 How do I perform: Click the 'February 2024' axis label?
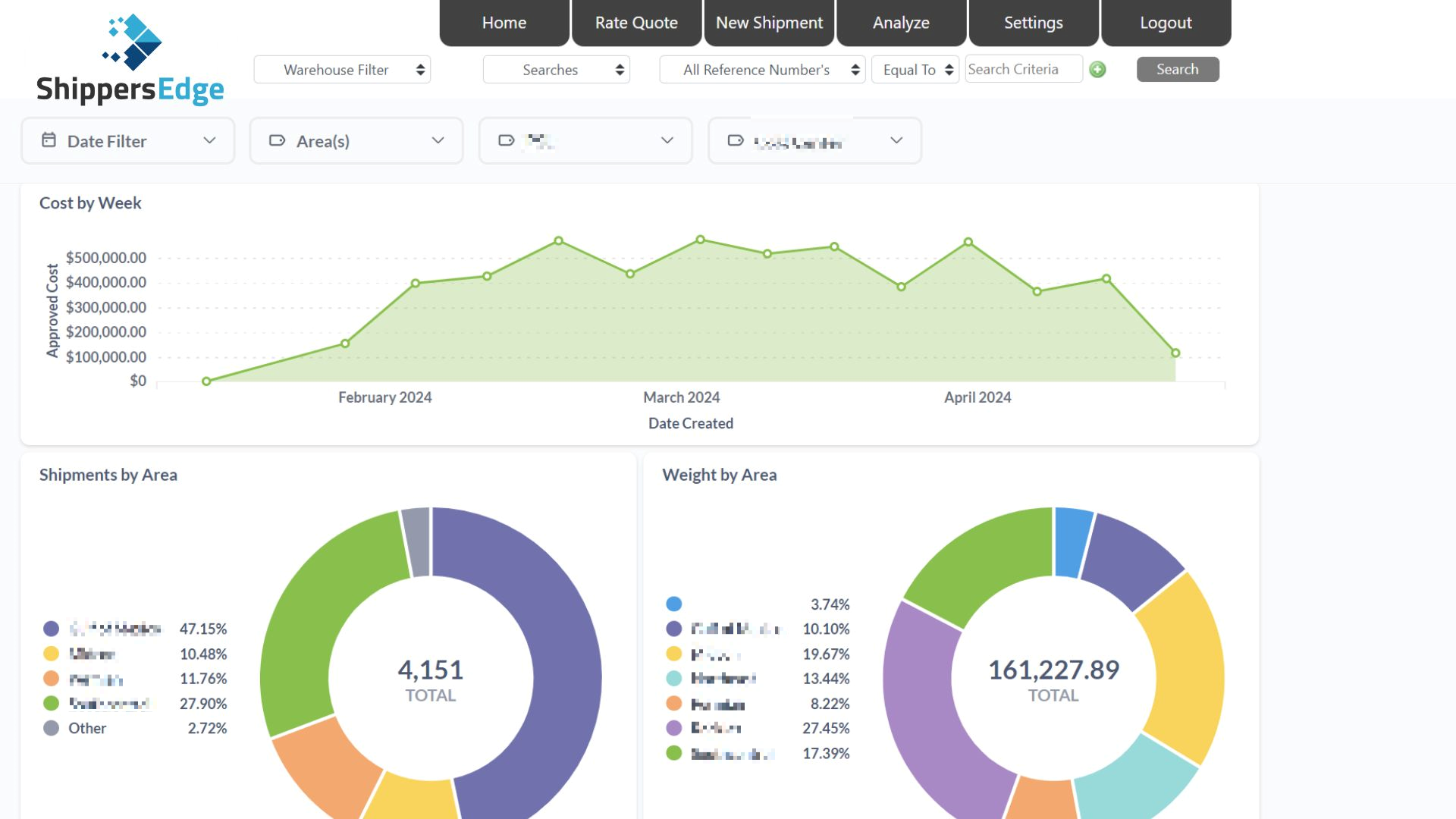tap(384, 397)
